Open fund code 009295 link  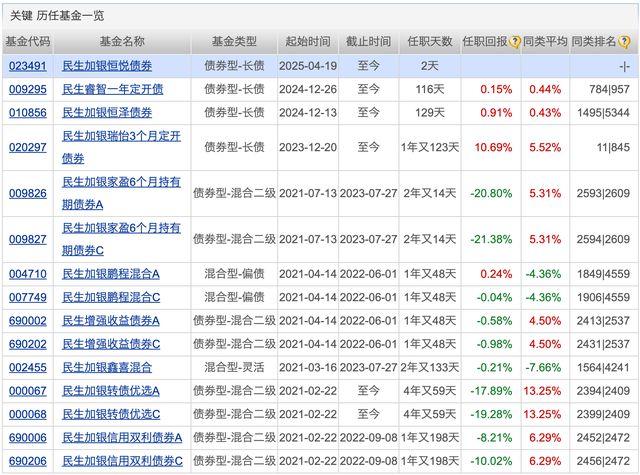pos(28,89)
